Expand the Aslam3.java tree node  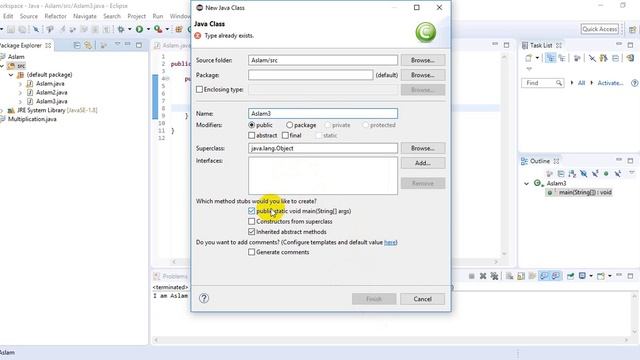pyautogui.click(x=20, y=101)
